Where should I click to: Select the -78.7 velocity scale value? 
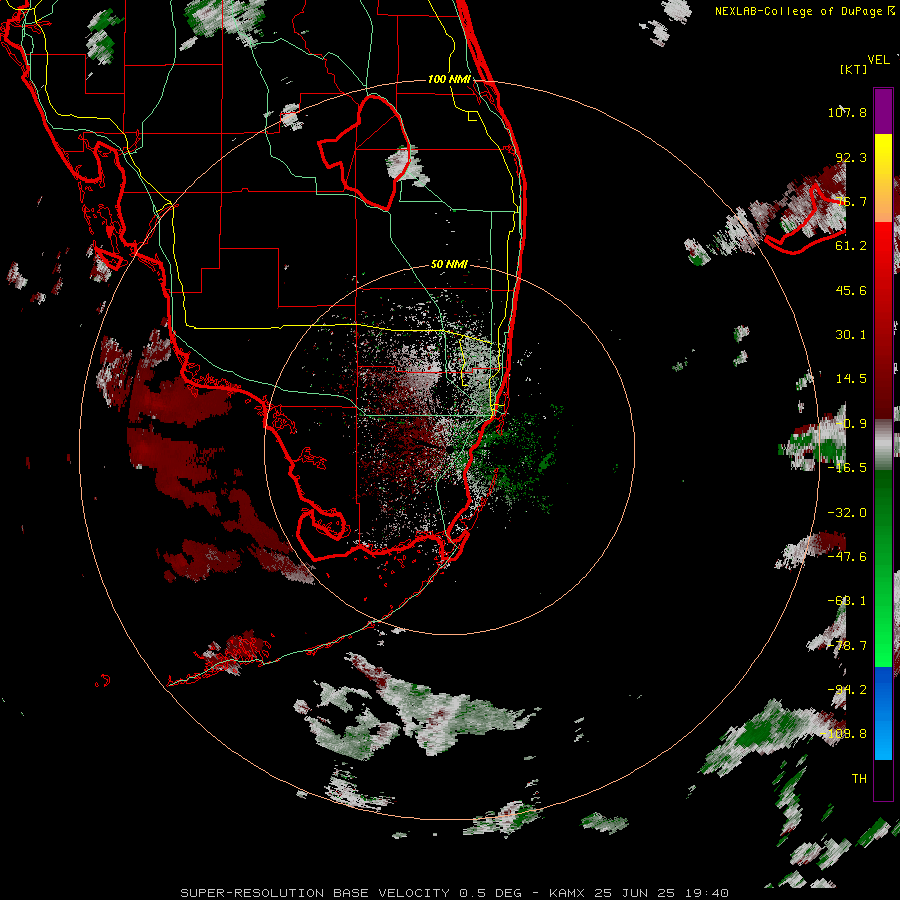tap(847, 646)
